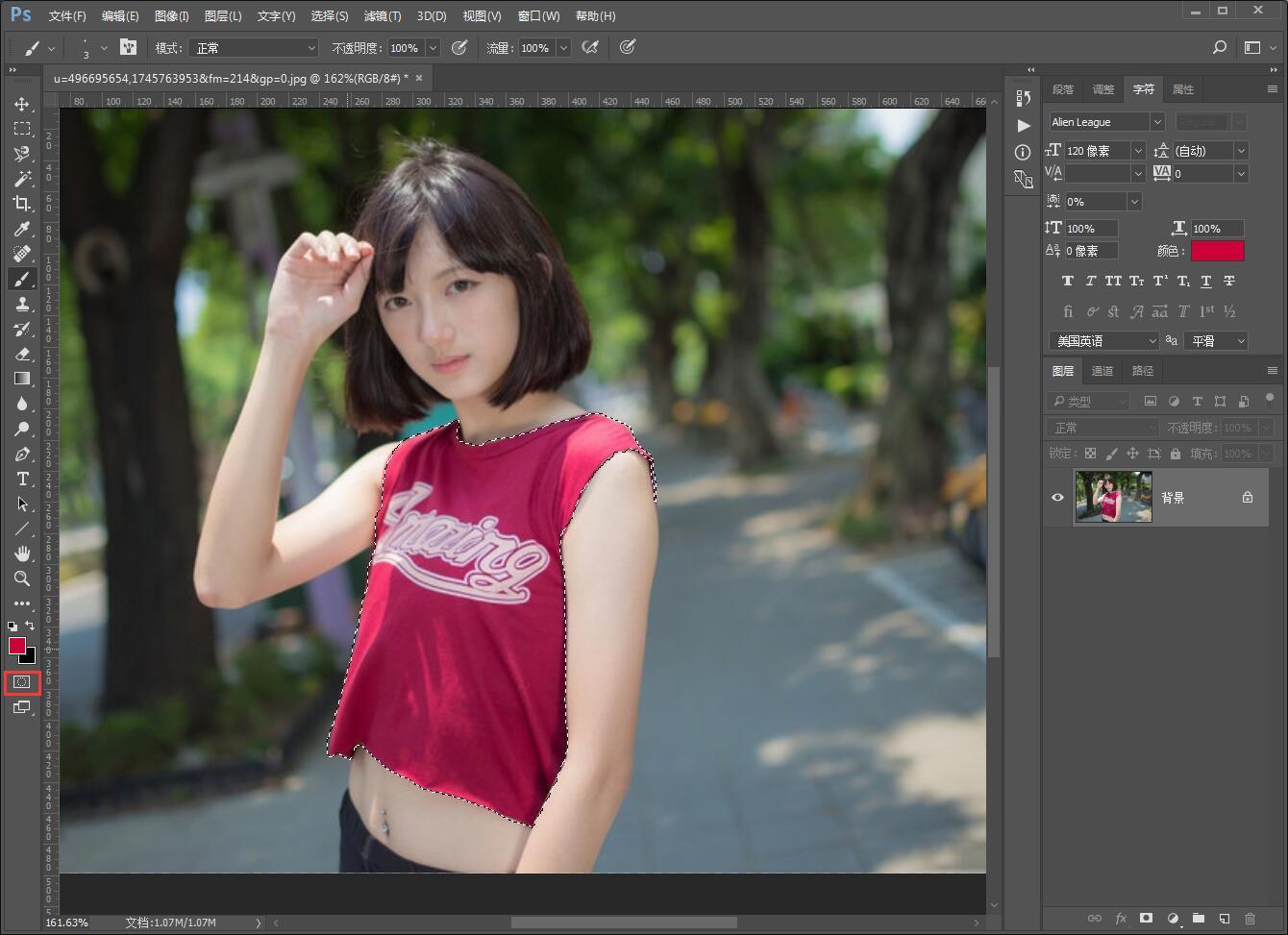
Task: Open the 滤镜(T) menu
Action: [x=382, y=16]
